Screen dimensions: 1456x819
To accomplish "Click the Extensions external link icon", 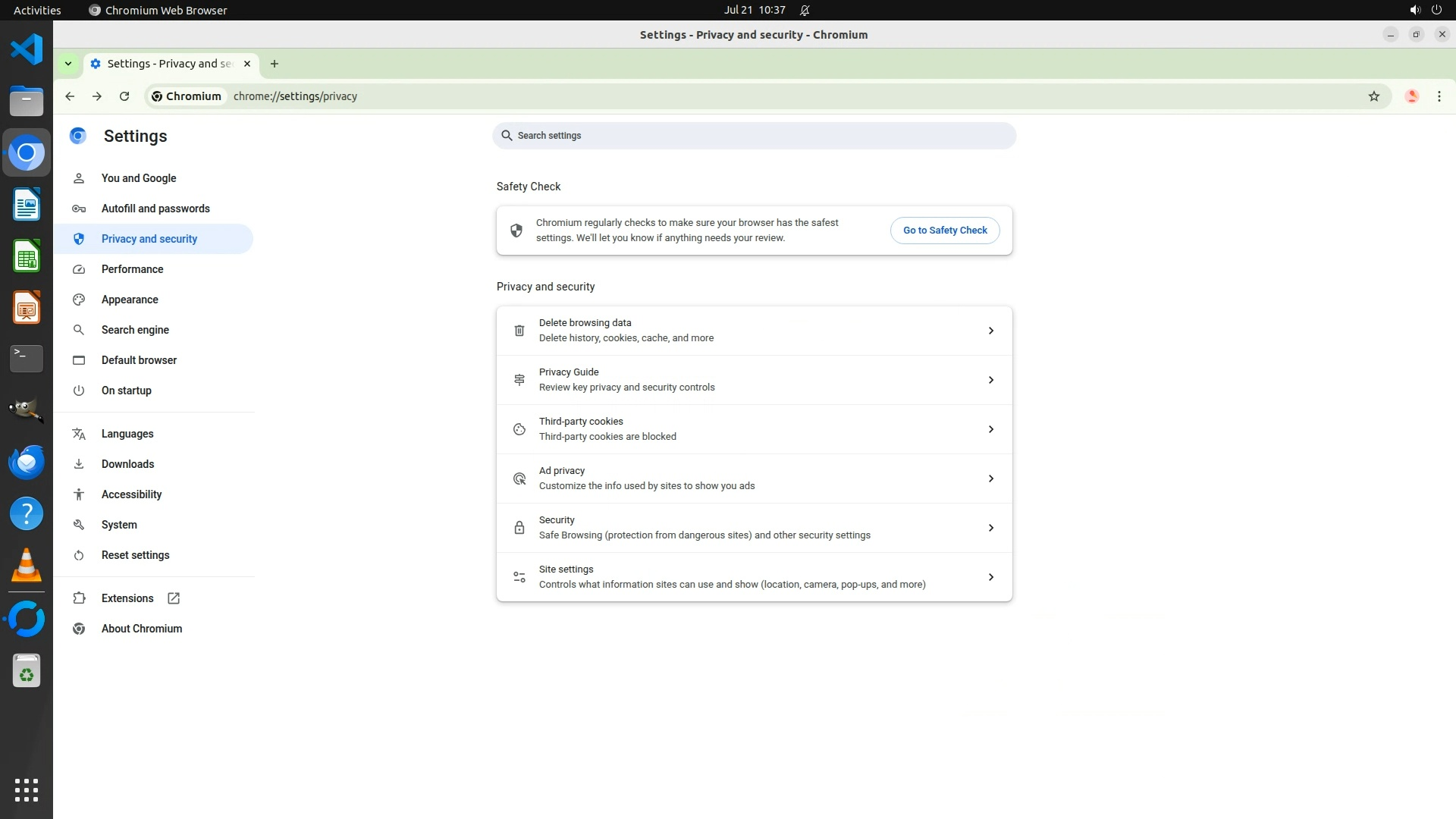I will 174,598.
